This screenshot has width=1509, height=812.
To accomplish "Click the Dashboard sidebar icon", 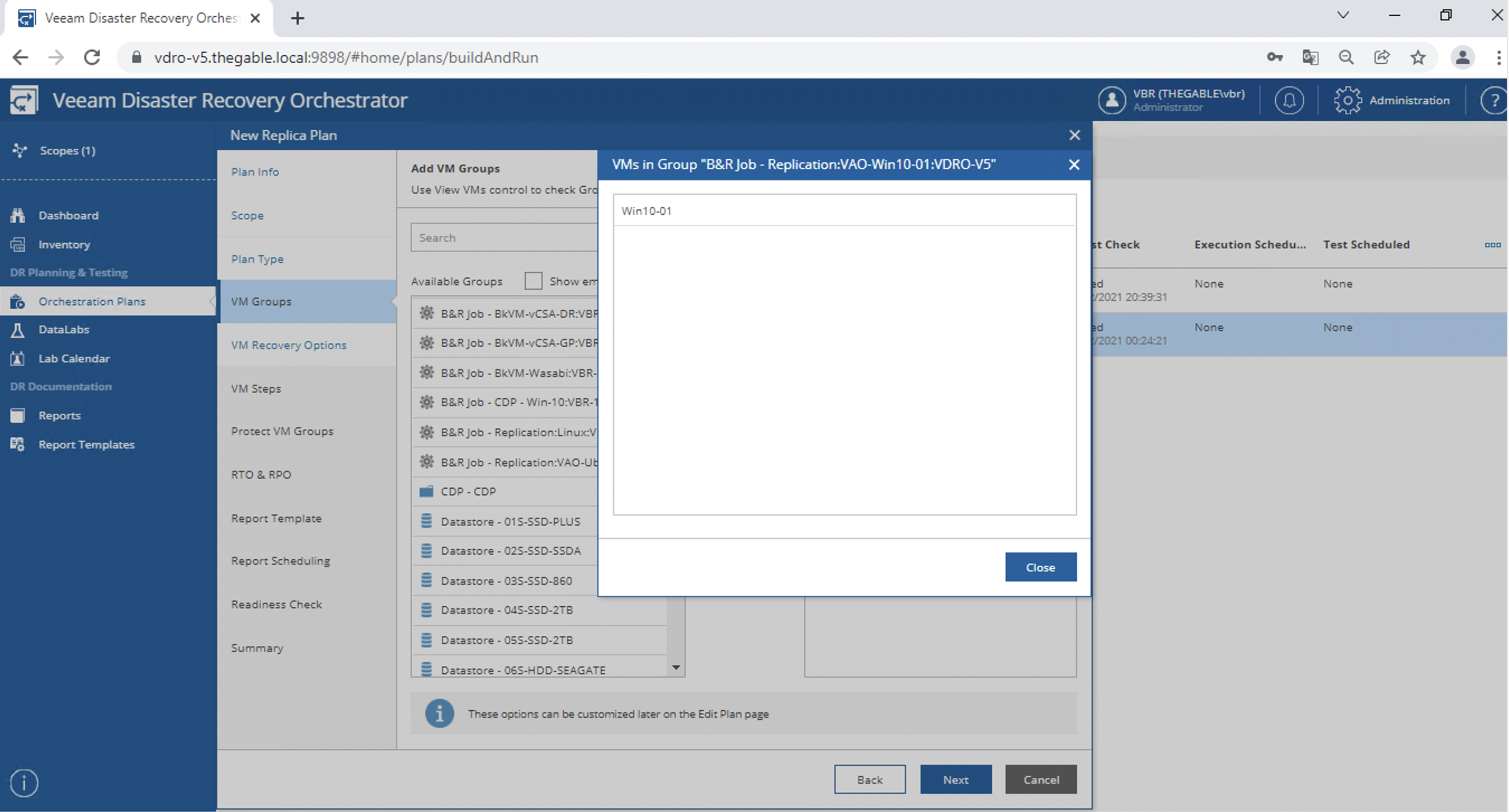I will [x=17, y=215].
